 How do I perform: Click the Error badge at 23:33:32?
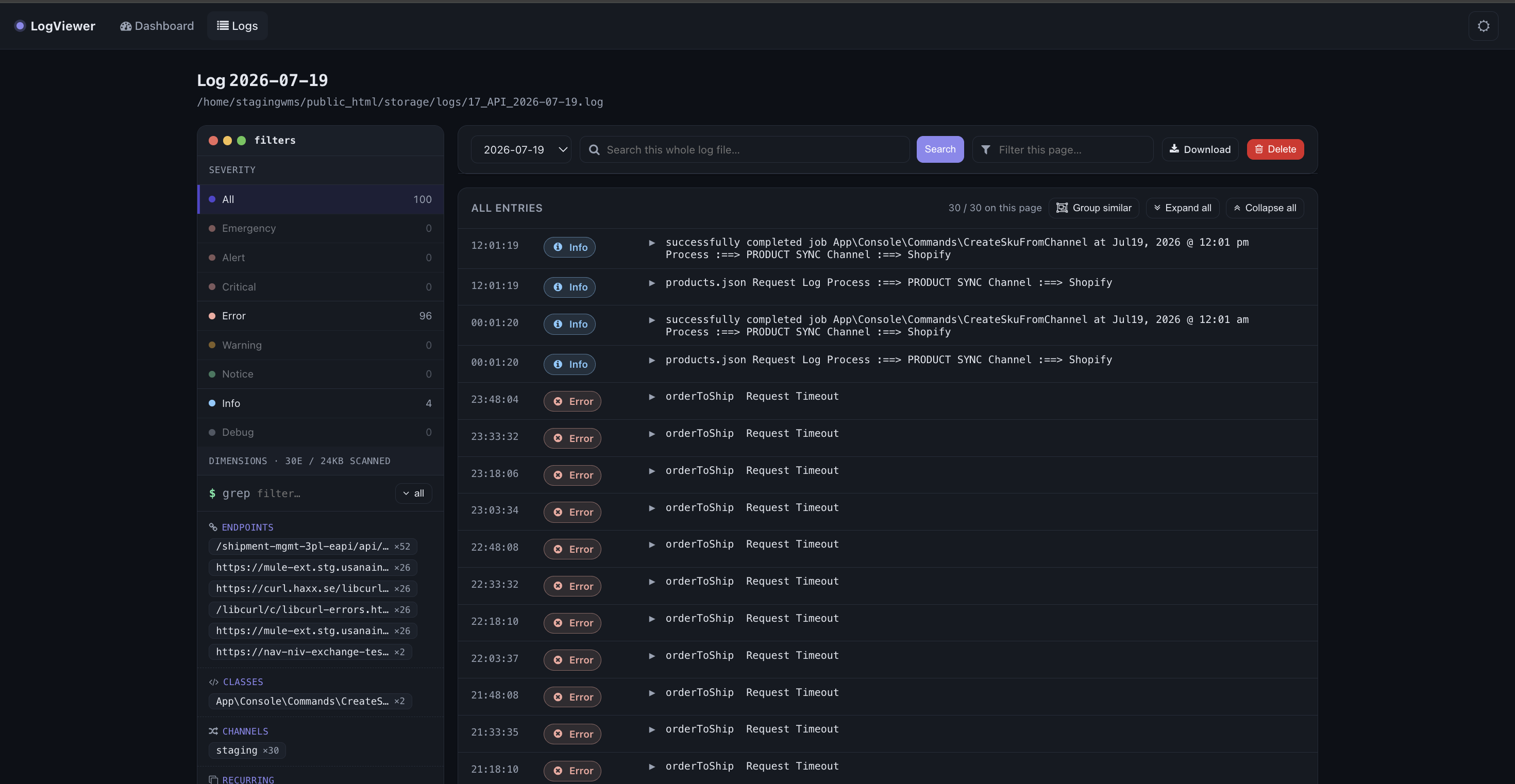[x=572, y=438]
